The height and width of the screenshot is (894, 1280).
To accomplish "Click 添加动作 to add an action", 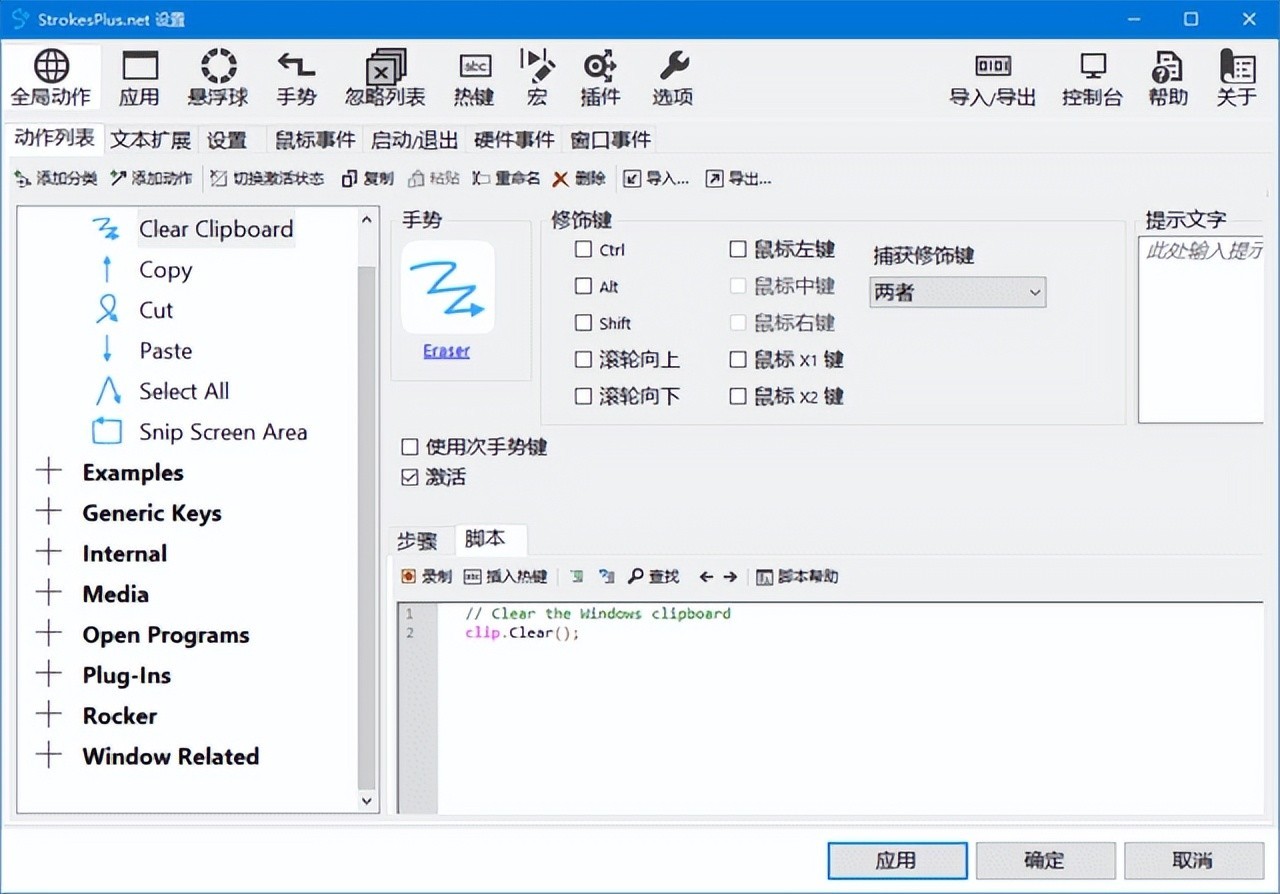I will (x=151, y=179).
